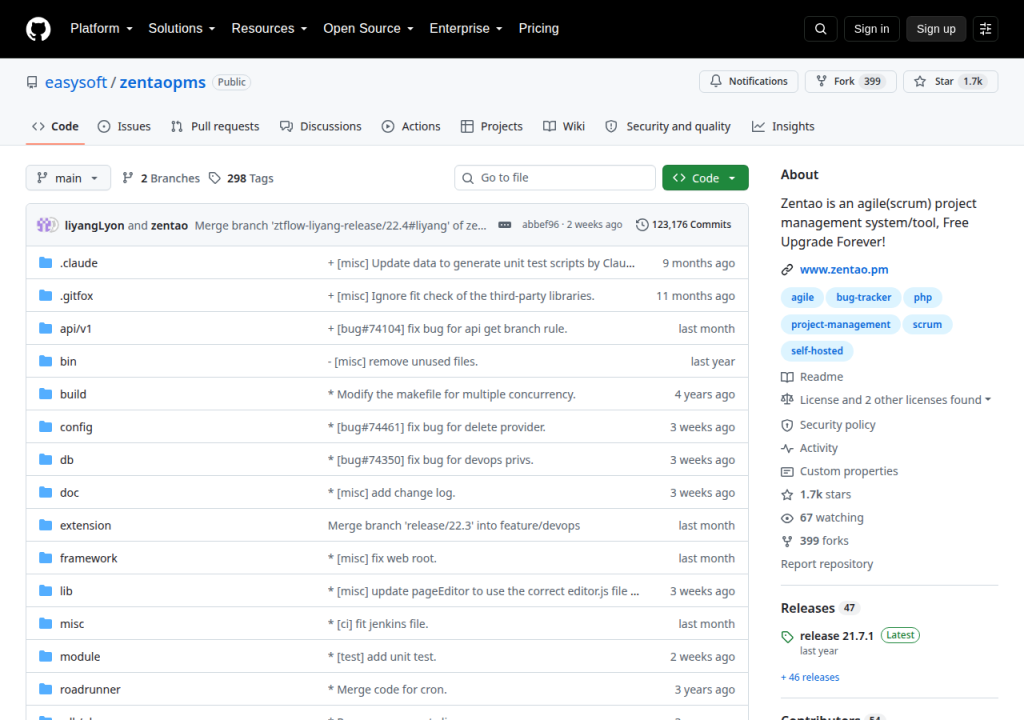This screenshot has width=1024, height=720.
Task: Click the shield icon beside Security policy
Action: 787,425
